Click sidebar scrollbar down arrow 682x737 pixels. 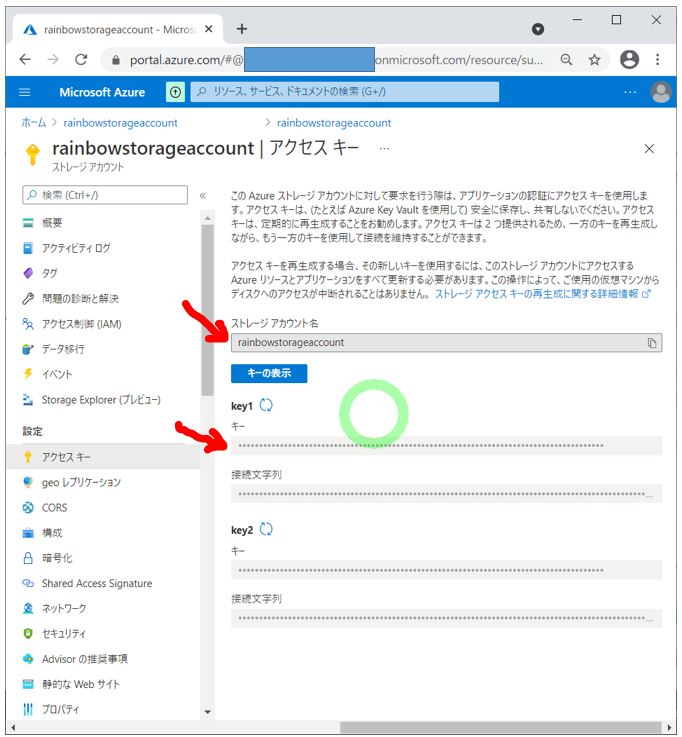click(207, 712)
